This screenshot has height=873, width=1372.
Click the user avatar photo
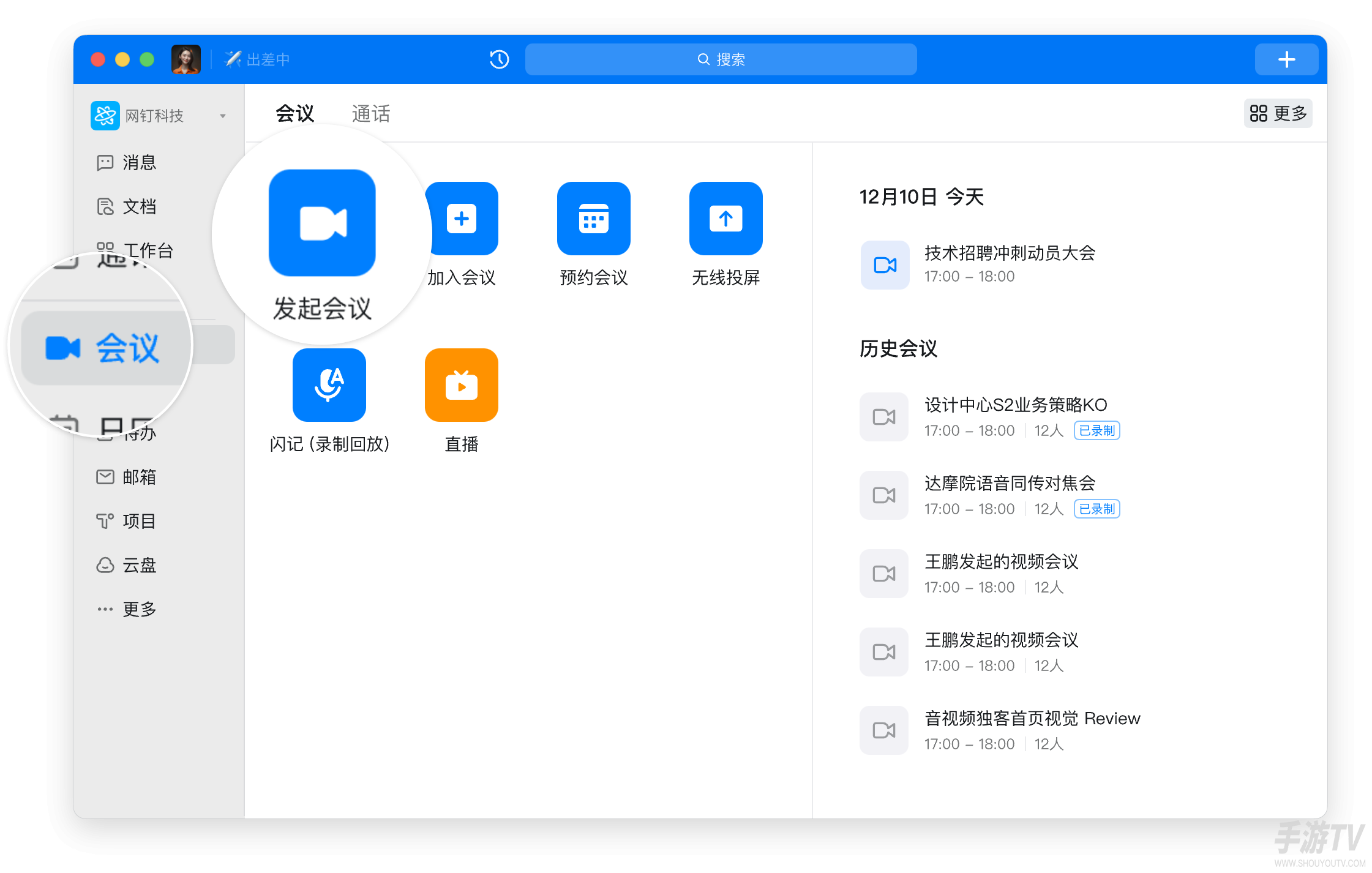point(186,59)
